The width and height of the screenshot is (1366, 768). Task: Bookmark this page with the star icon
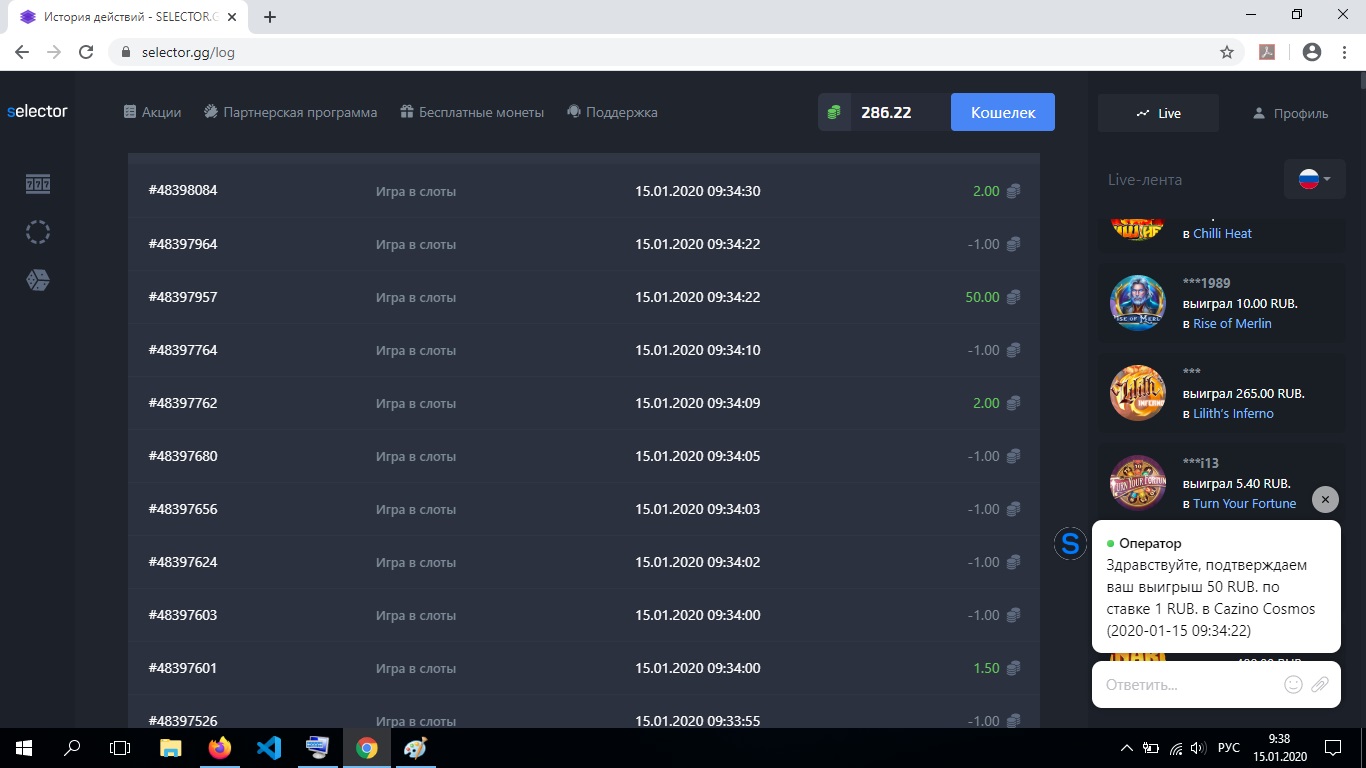(1227, 52)
